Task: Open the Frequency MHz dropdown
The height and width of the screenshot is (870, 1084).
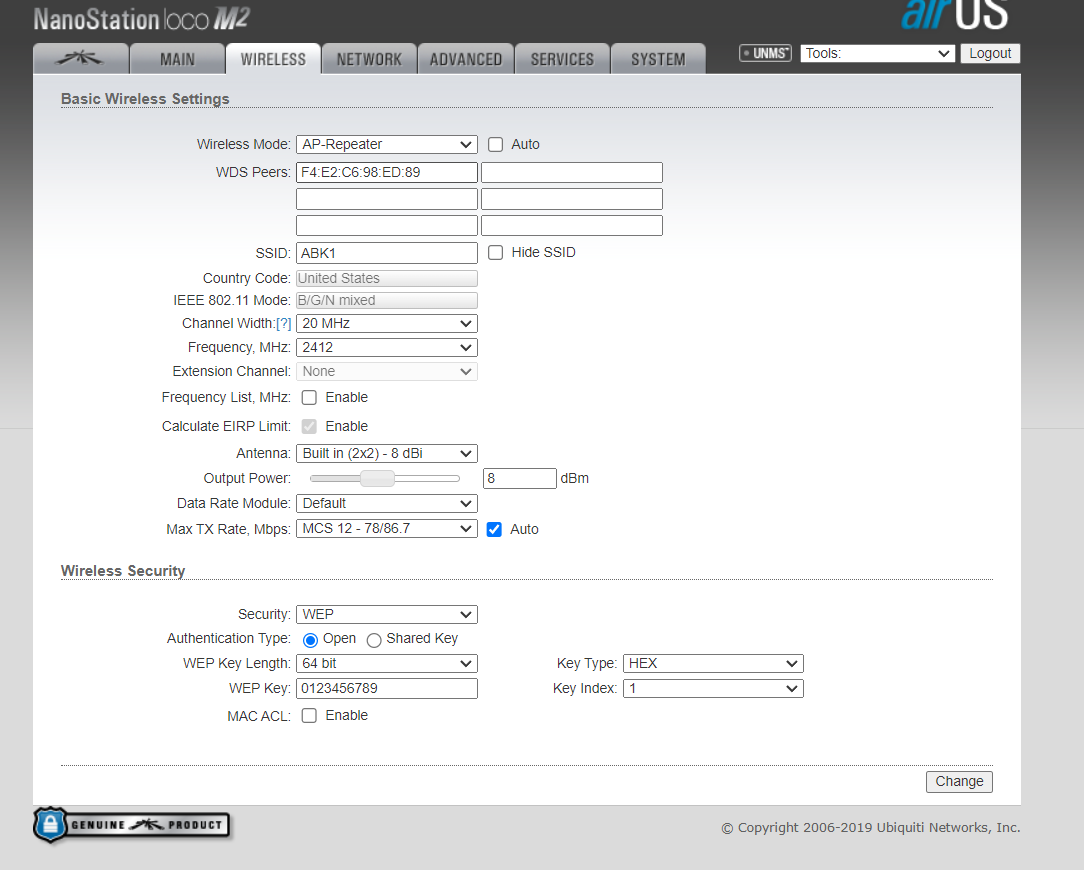Action: click(x=386, y=347)
